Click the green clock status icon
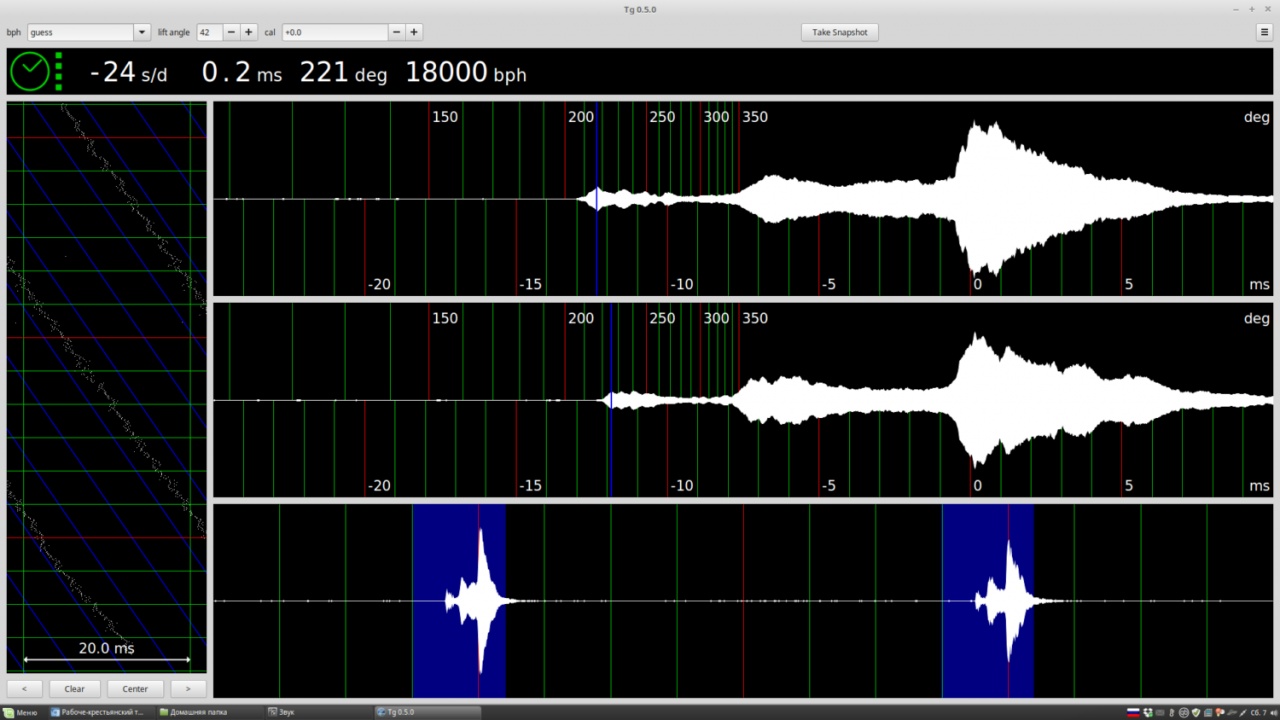The image size is (1280, 720). [30, 71]
